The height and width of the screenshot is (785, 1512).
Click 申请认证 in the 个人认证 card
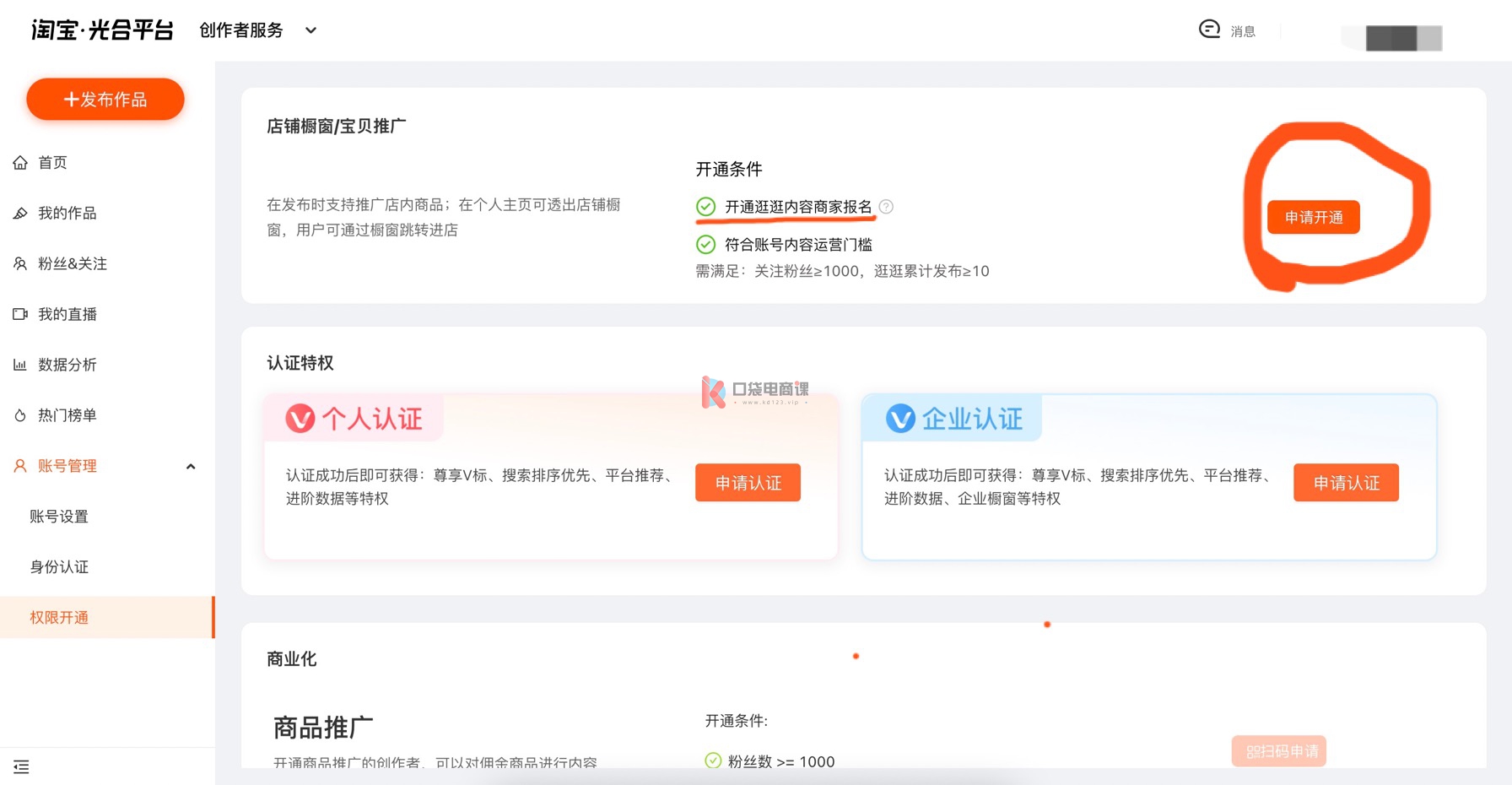[x=748, y=483]
